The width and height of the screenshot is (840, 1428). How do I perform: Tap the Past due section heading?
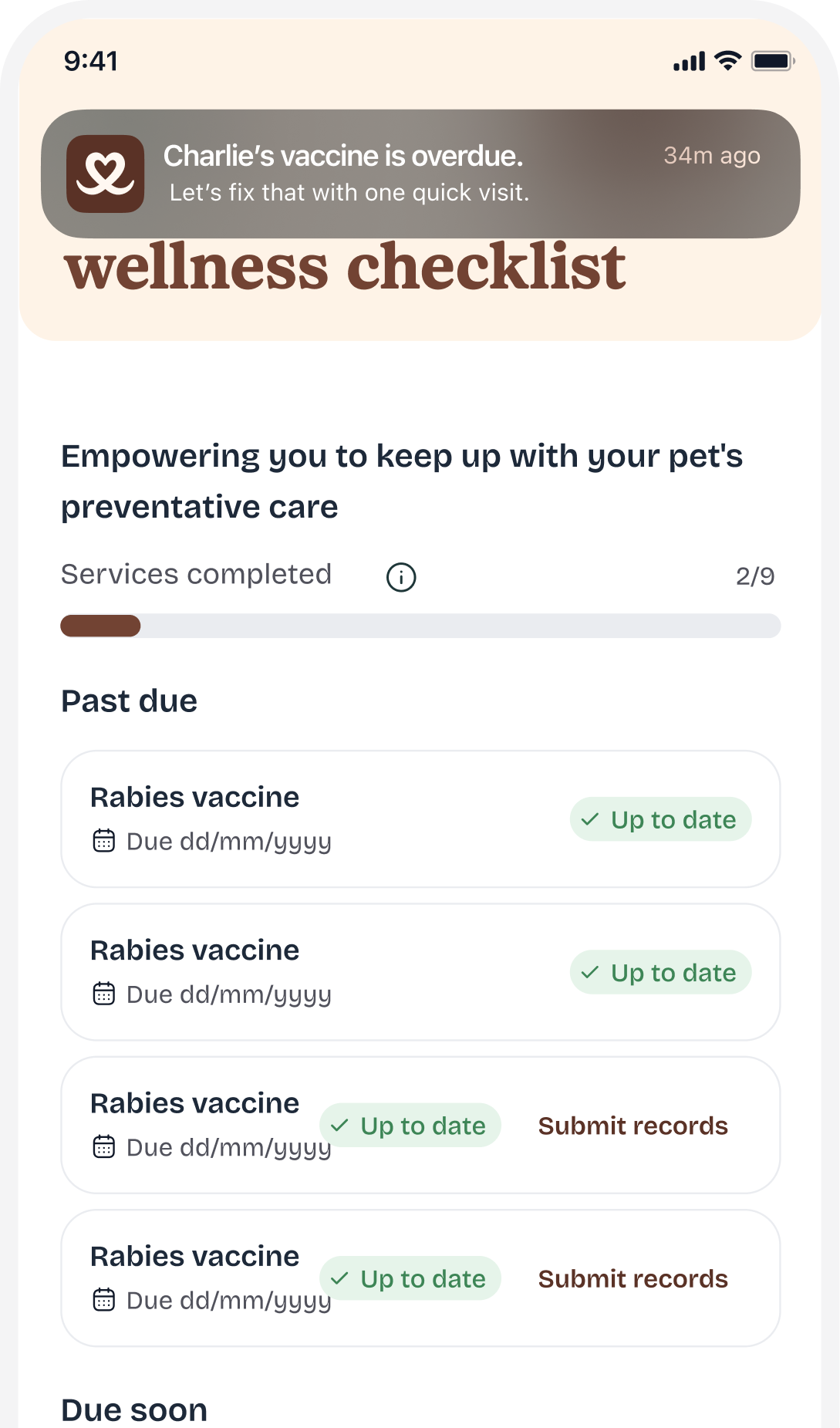(130, 701)
